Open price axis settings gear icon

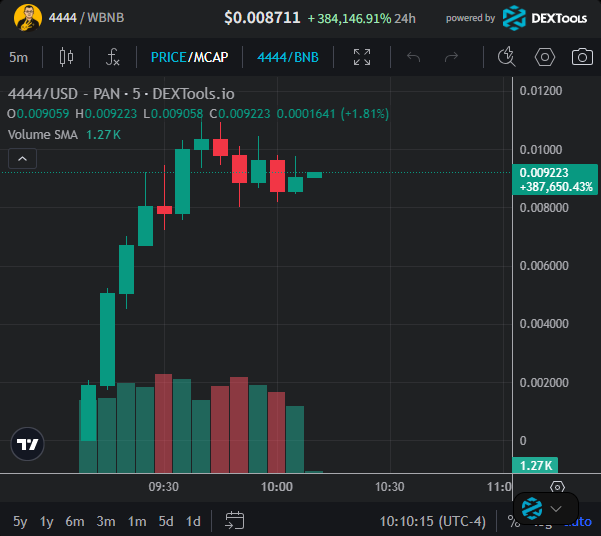pyautogui.click(x=557, y=487)
